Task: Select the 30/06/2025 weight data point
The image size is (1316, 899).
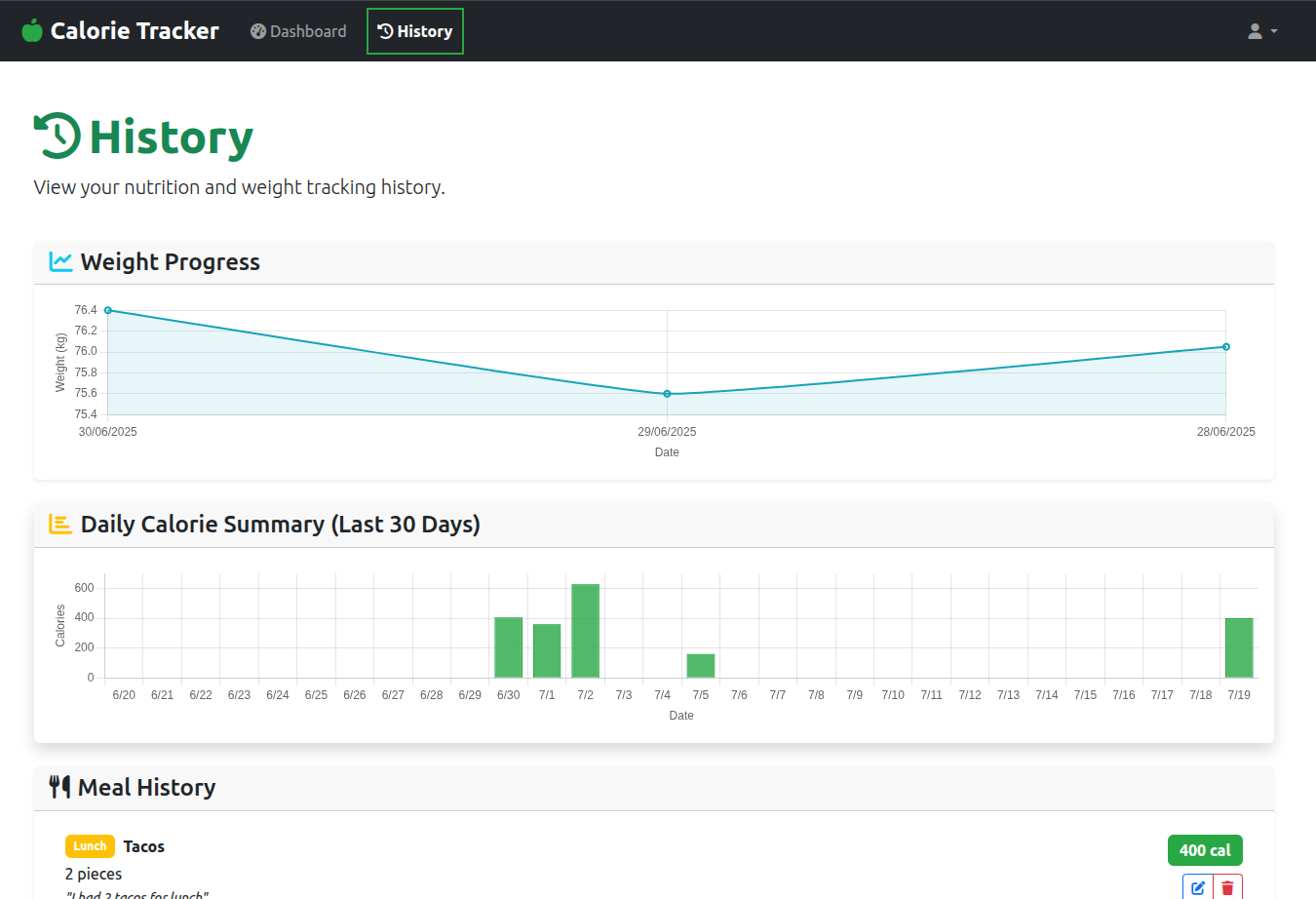Action: (x=108, y=310)
